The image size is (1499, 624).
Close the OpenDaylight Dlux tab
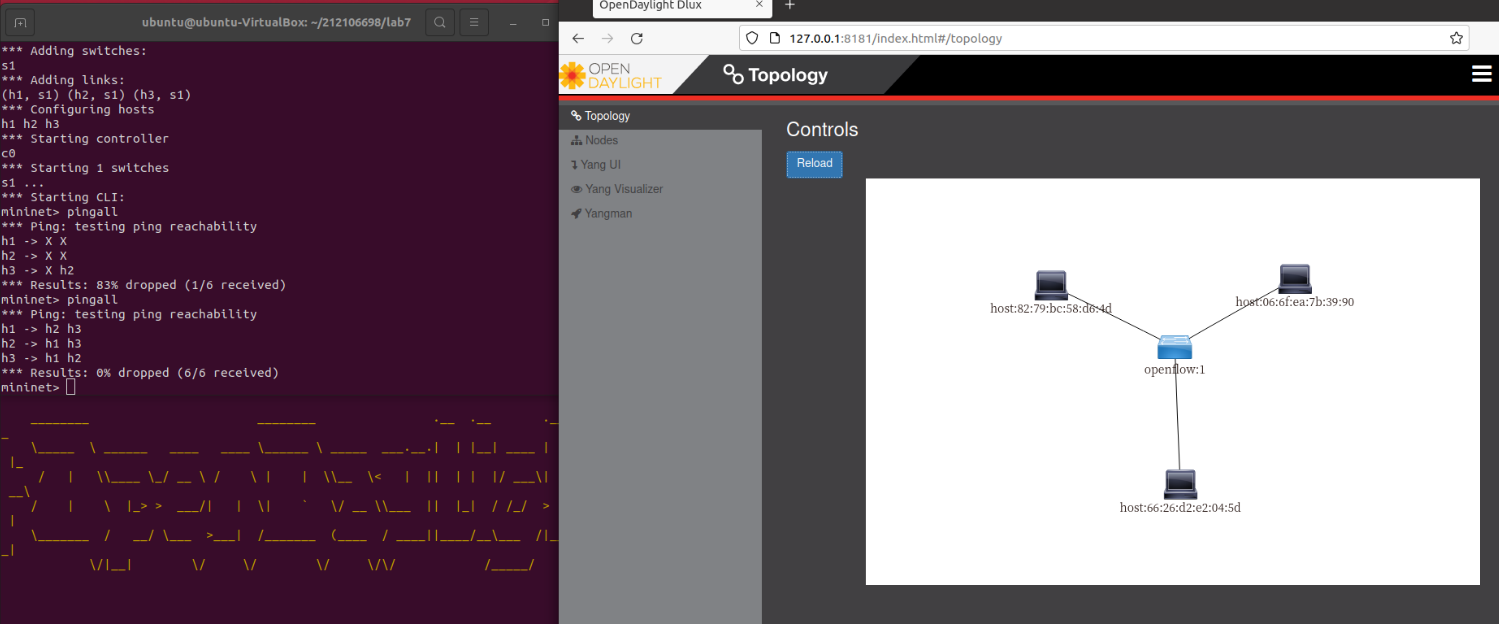760,5
